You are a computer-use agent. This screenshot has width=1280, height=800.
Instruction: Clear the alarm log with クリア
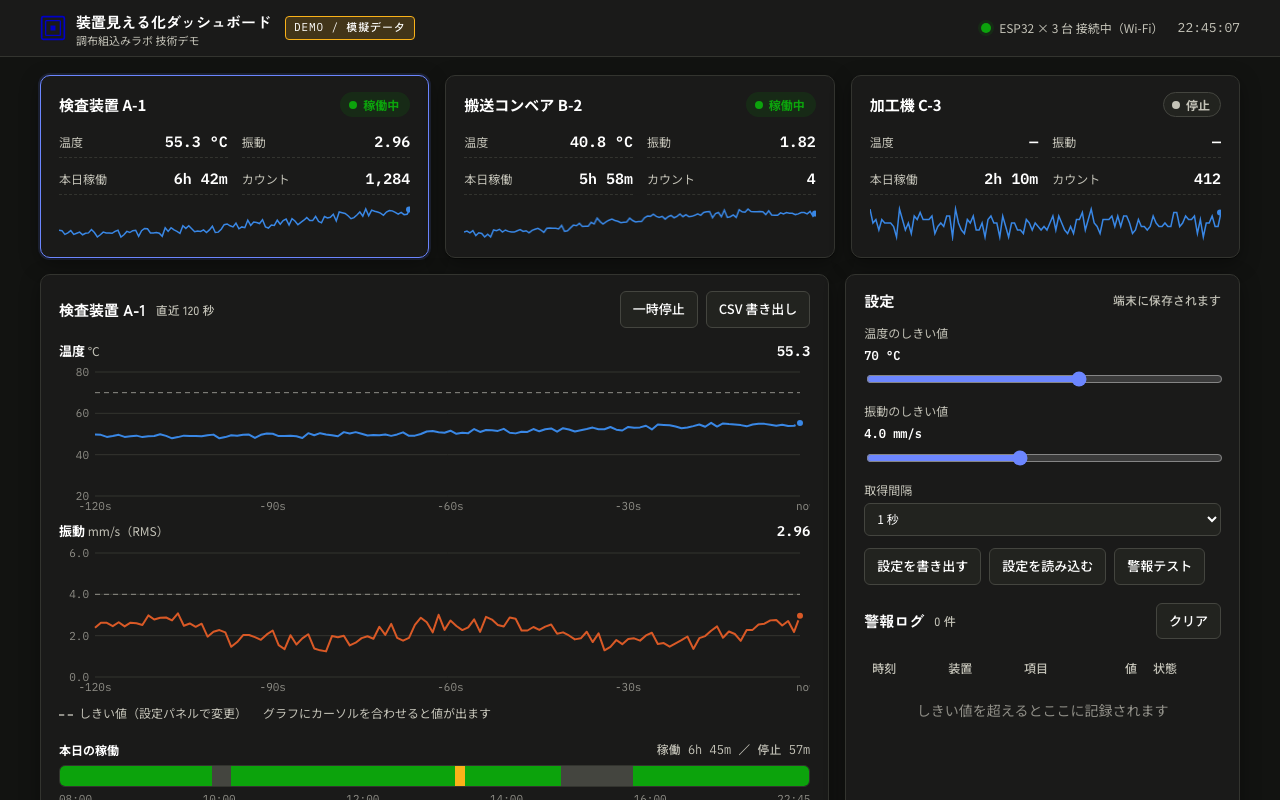coord(1188,621)
